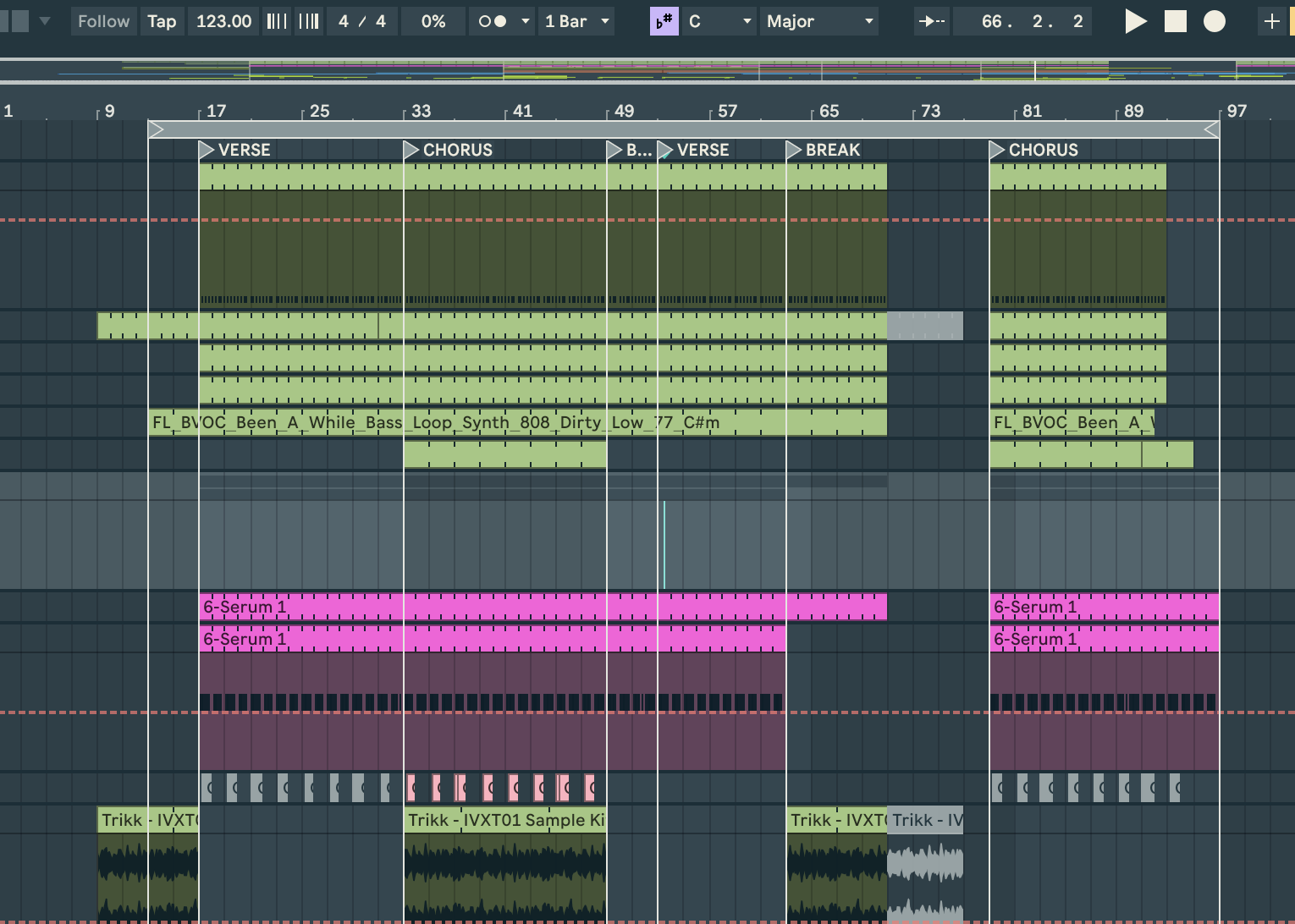Select the grey deactivated MIDI clip near bar 71
This screenshot has width=1295, height=924.
pyautogui.click(x=925, y=326)
